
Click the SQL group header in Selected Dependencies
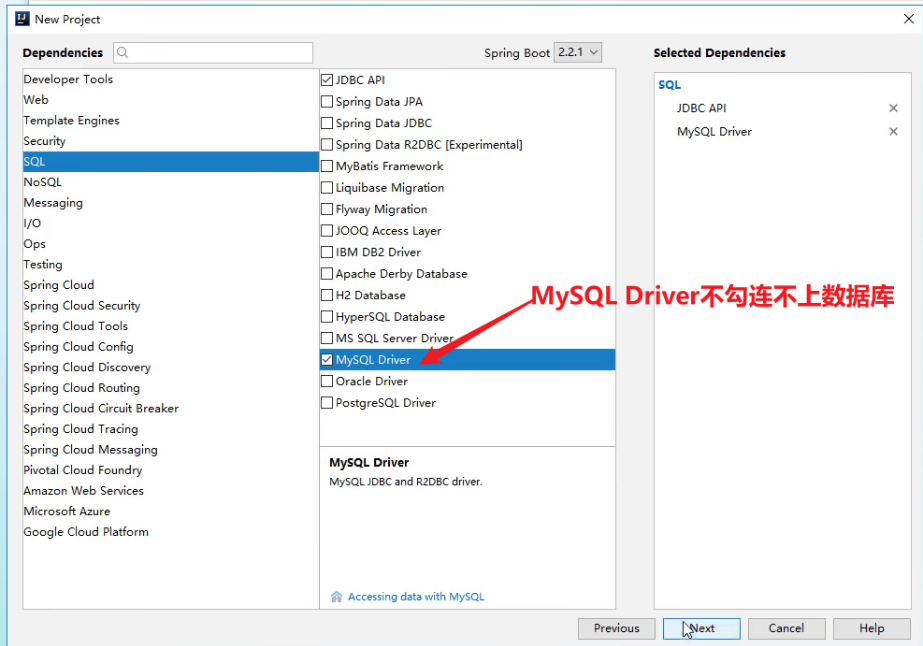[x=669, y=85]
